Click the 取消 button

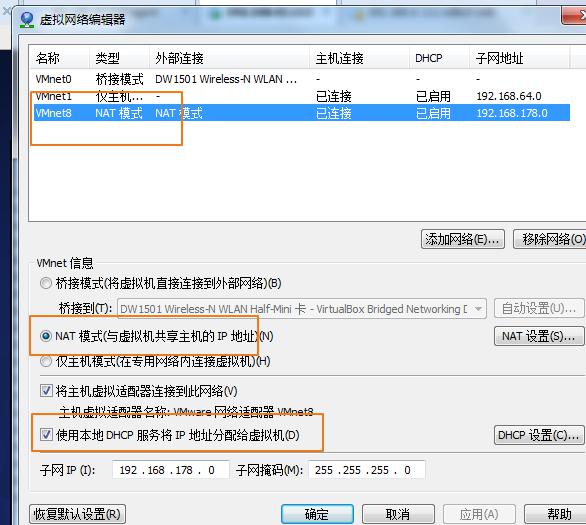[x=398, y=514]
